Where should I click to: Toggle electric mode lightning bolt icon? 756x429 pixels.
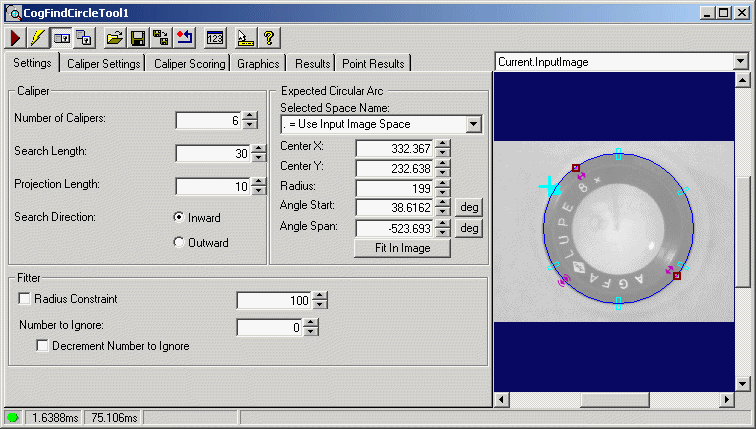38,38
